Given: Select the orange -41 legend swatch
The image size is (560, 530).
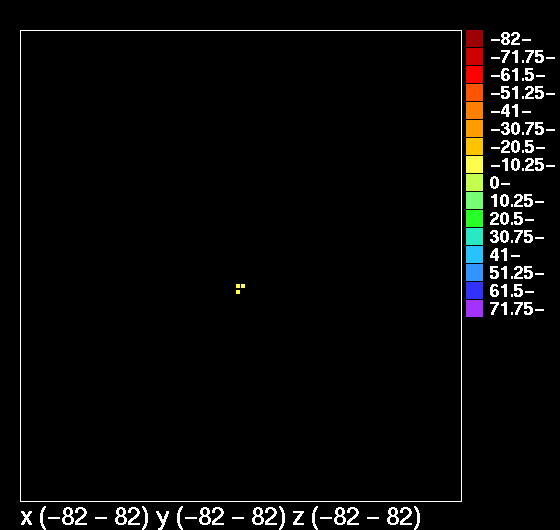Looking at the screenshot, I should [474, 111].
